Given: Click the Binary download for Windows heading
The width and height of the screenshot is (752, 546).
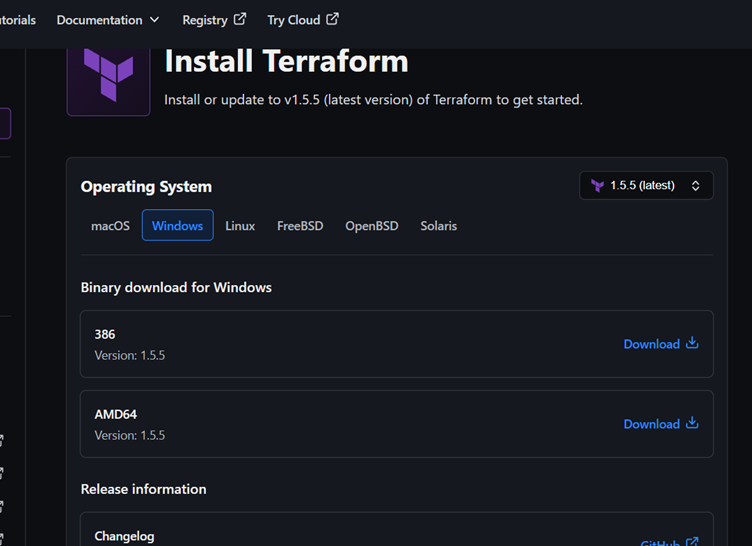Looking at the screenshot, I should pyautogui.click(x=176, y=287).
